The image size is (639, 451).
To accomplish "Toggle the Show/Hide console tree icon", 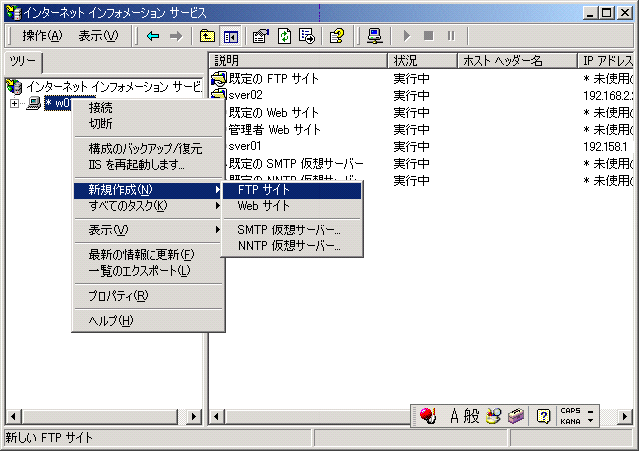I will [231, 36].
